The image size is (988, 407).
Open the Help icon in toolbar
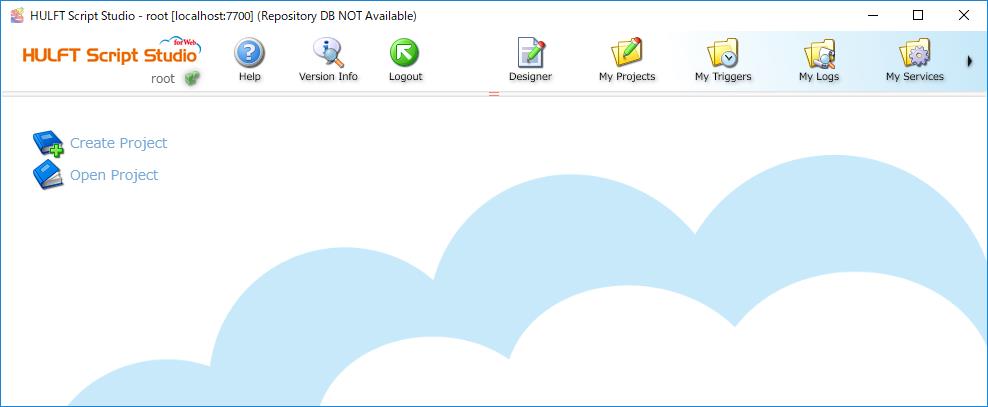pyautogui.click(x=250, y=52)
